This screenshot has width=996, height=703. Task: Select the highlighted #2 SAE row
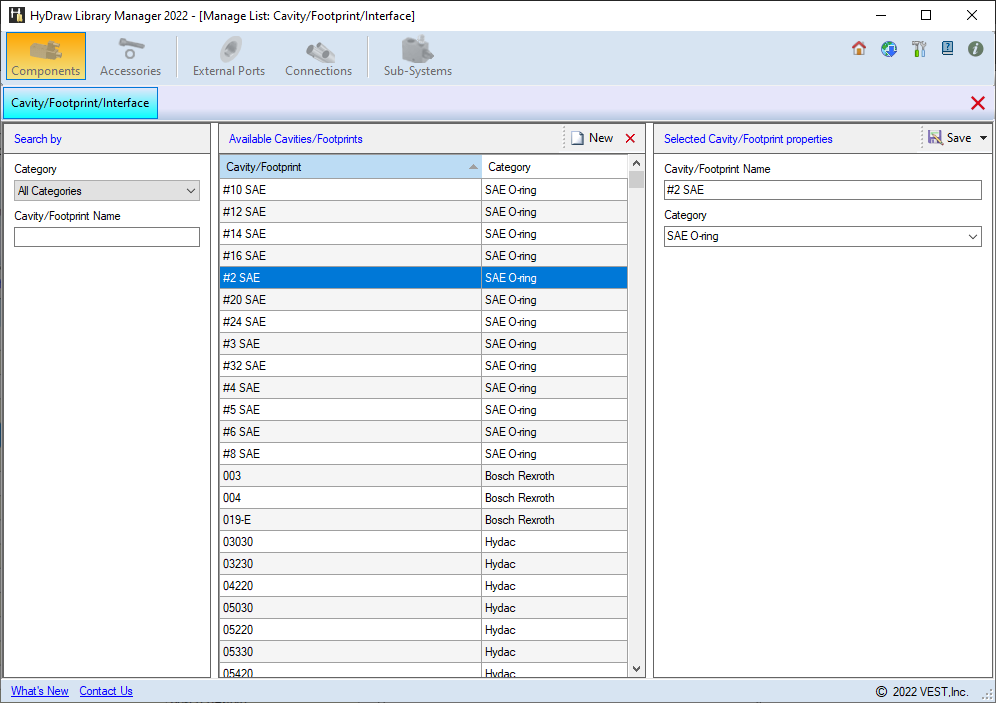[x=423, y=278]
